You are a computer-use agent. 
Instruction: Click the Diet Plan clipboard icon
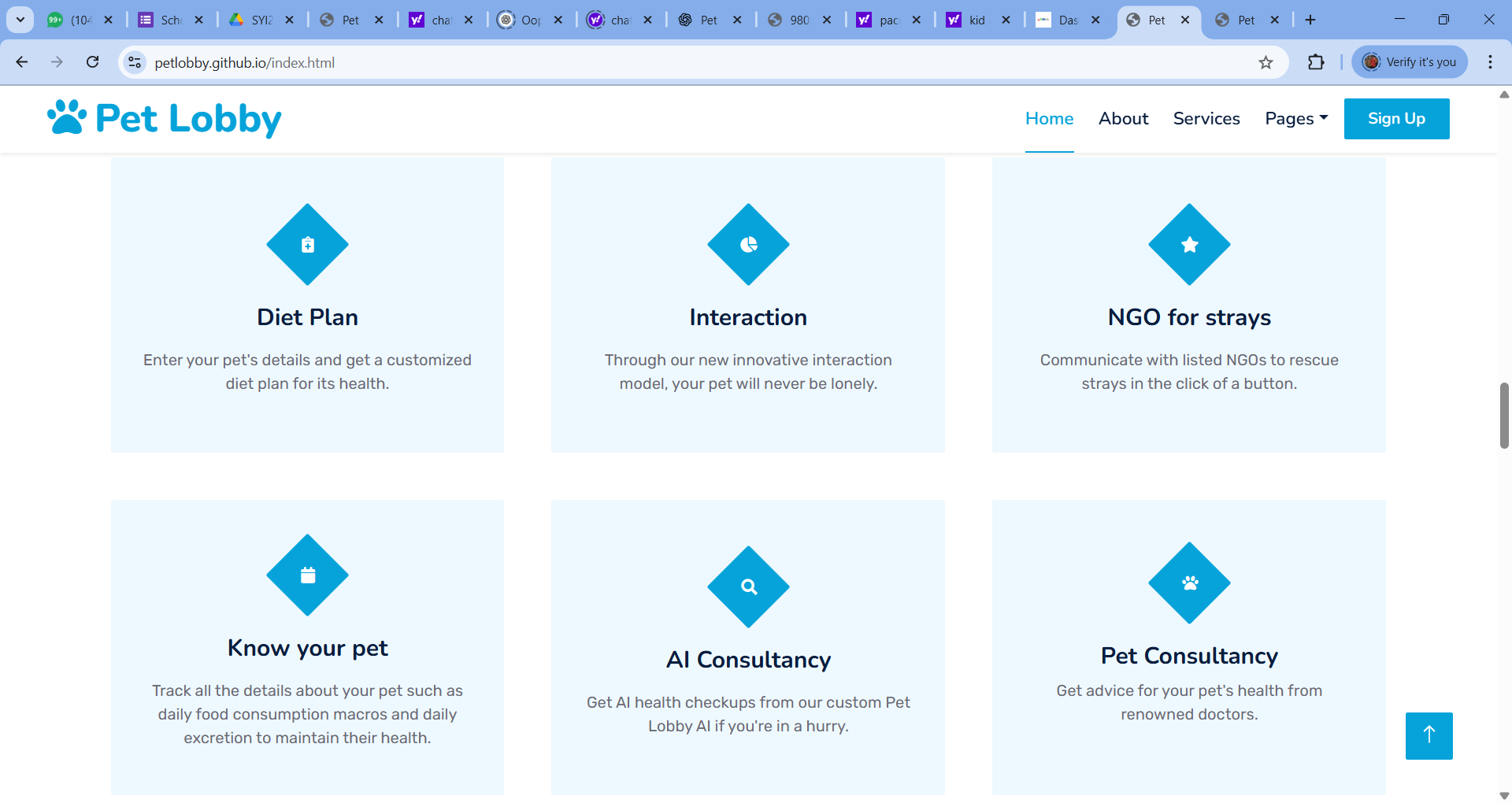tap(307, 244)
